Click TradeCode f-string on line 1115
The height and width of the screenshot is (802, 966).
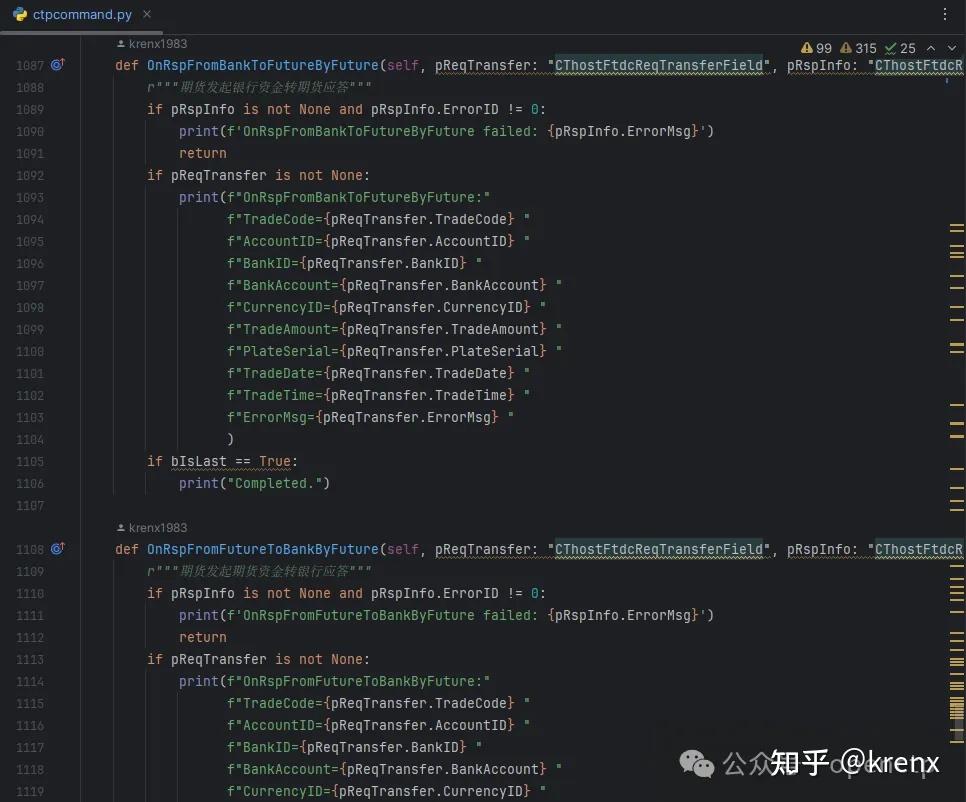click(378, 703)
